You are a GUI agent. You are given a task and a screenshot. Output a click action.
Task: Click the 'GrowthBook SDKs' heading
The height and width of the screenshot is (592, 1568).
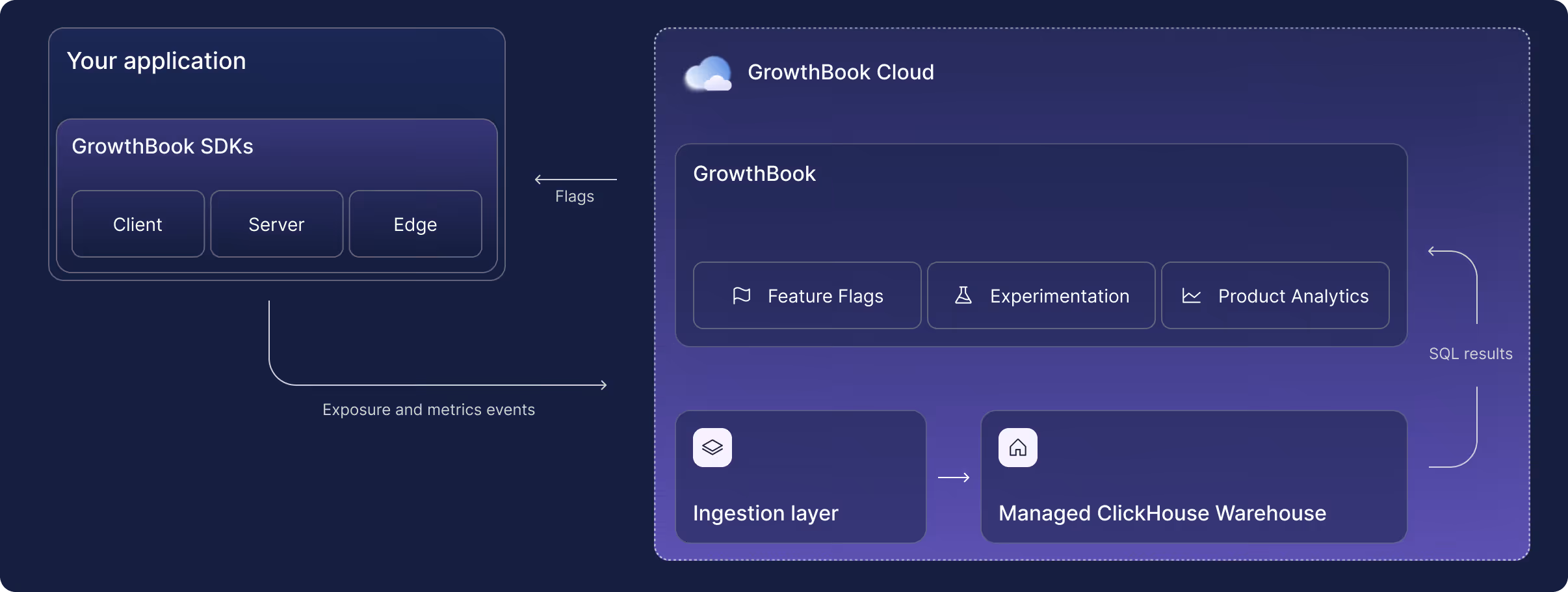click(163, 146)
